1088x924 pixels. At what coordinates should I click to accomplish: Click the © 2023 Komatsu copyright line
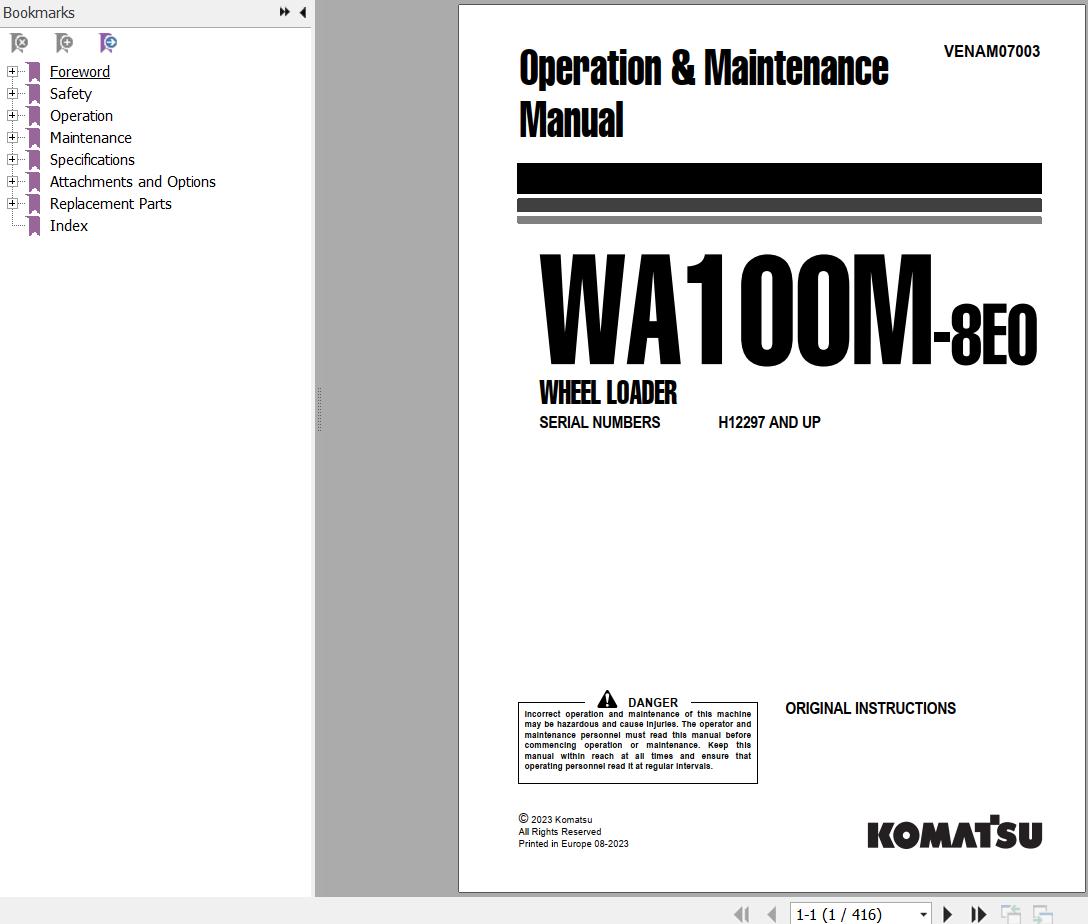point(555,819)
